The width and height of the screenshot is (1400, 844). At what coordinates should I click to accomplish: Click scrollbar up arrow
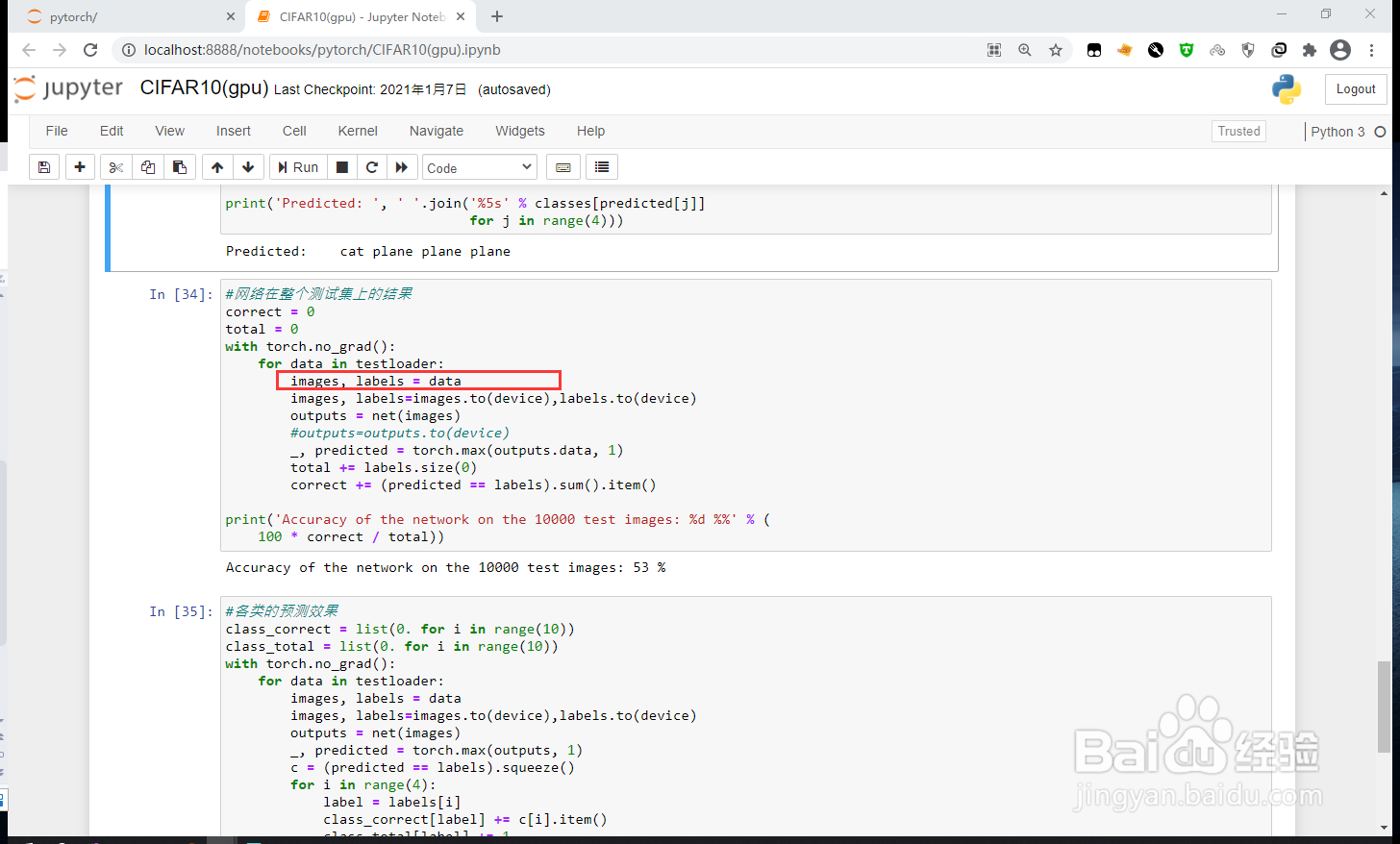(1384, 193)
